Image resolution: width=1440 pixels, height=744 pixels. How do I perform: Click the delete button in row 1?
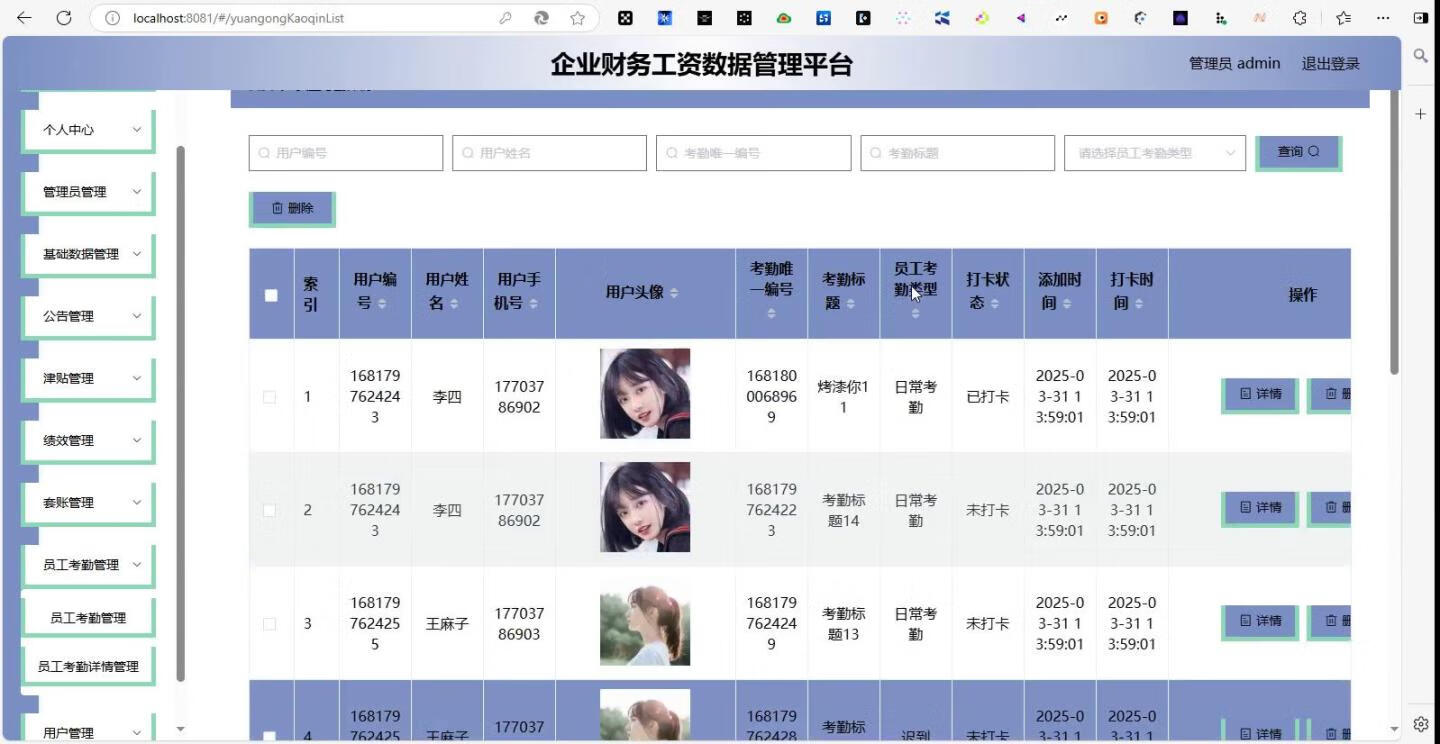click(1330, 394)
